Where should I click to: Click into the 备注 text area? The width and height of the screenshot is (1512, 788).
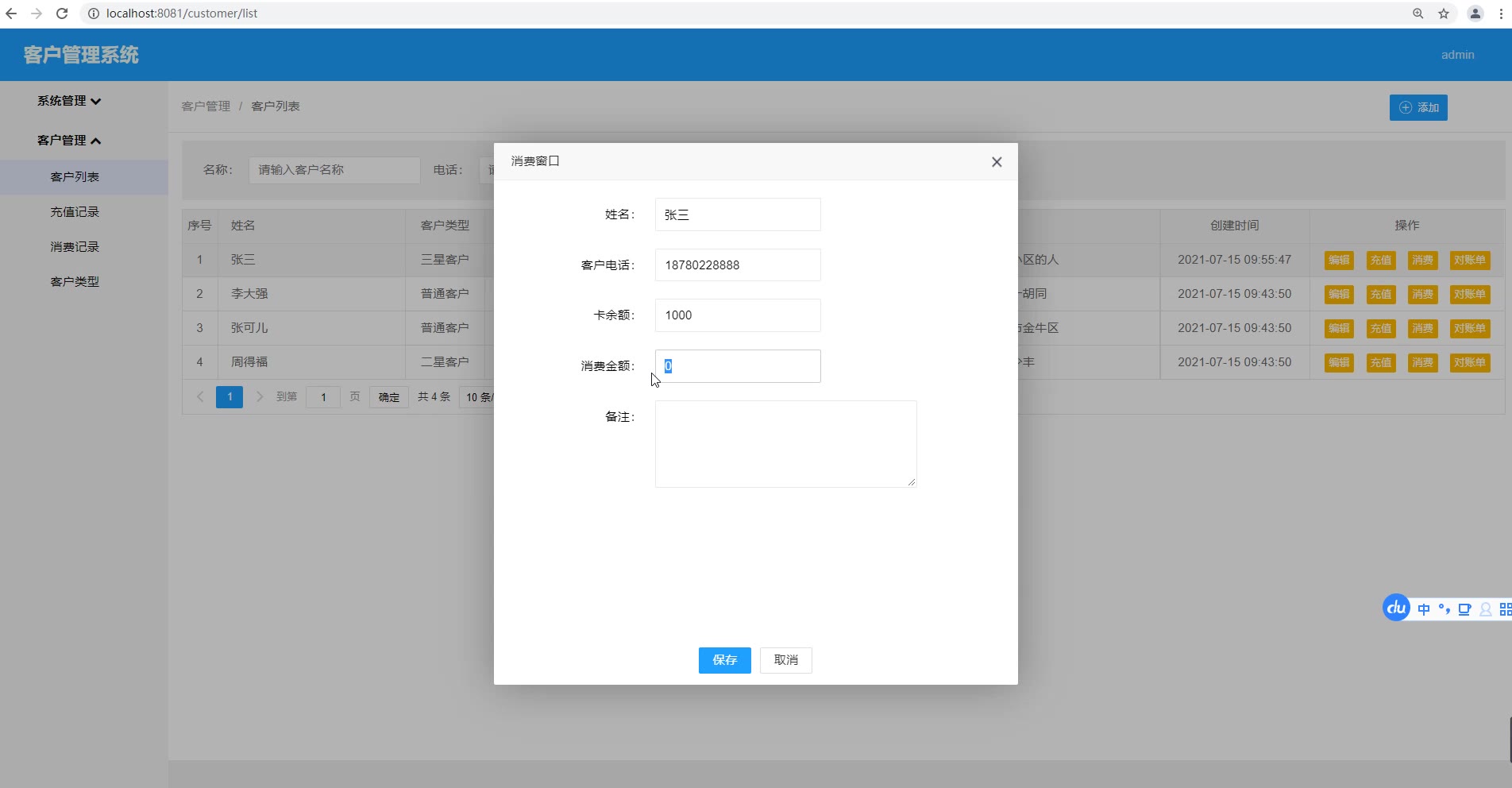pyautogui.click(x=785, y=444)
